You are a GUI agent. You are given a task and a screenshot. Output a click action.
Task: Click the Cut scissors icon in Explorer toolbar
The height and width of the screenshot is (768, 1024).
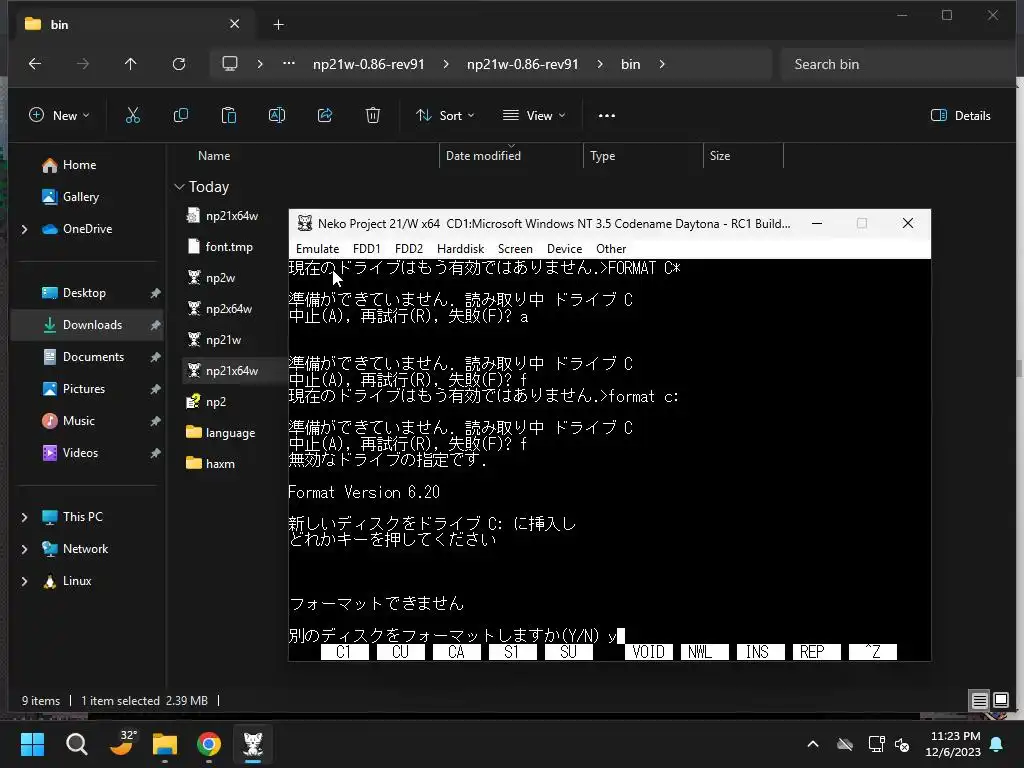133,116
